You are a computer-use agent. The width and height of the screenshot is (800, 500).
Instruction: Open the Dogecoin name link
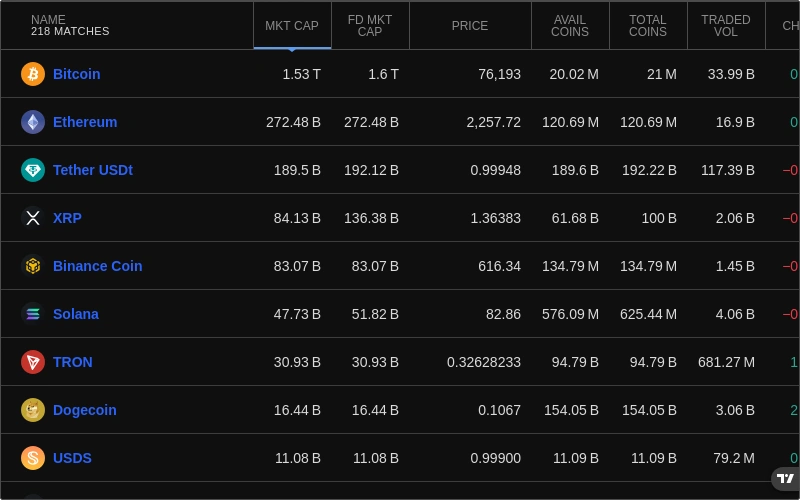(x=85, y=410)
